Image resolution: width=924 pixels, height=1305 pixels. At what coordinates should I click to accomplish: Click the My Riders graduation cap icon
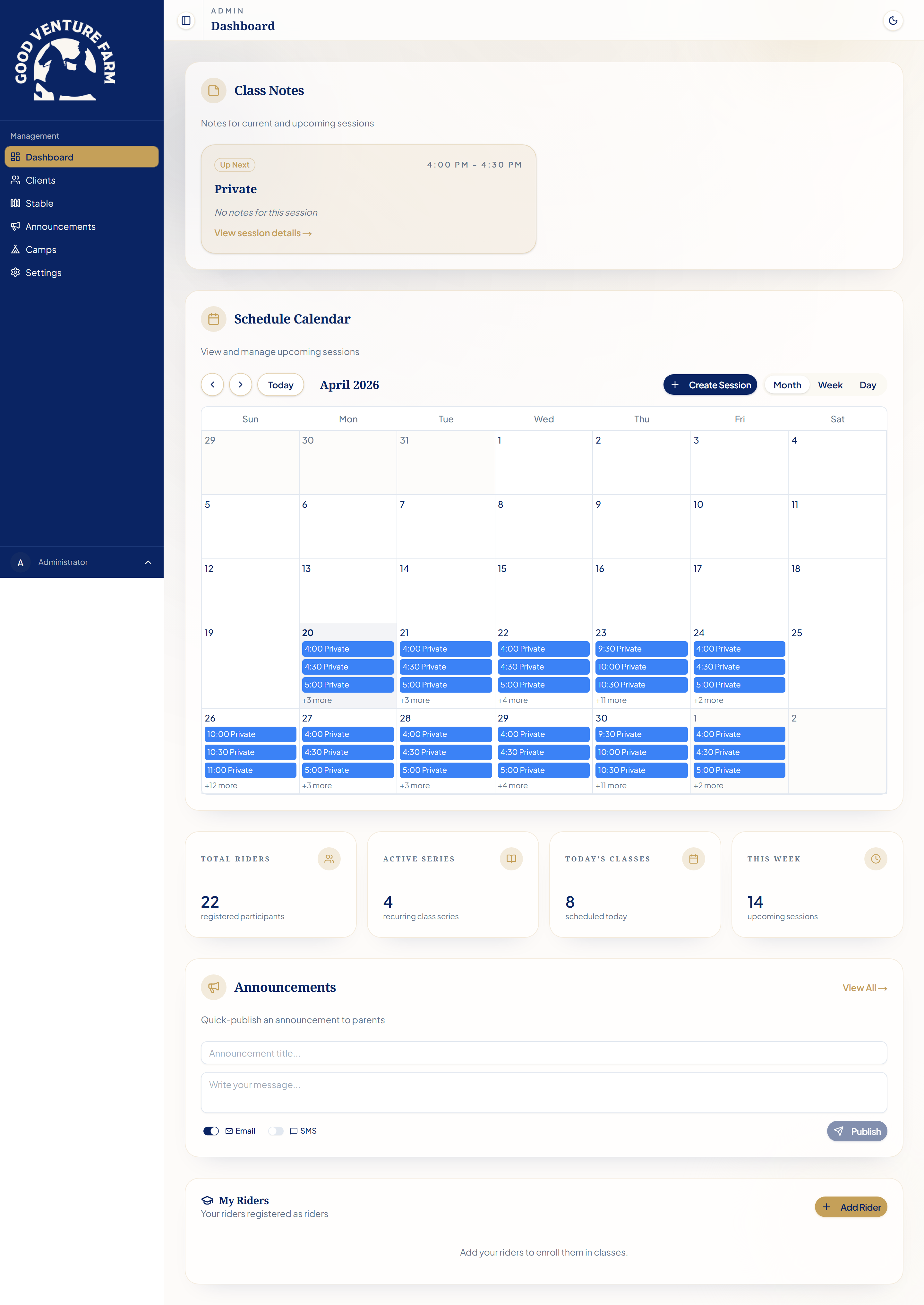click(x=207, y=1200)
